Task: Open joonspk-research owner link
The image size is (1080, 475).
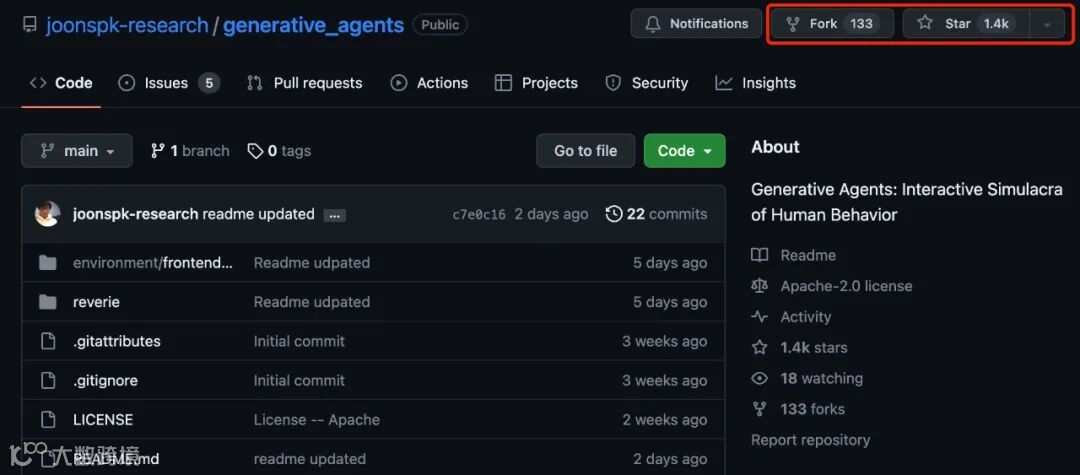Action: (x=127, y=25)
